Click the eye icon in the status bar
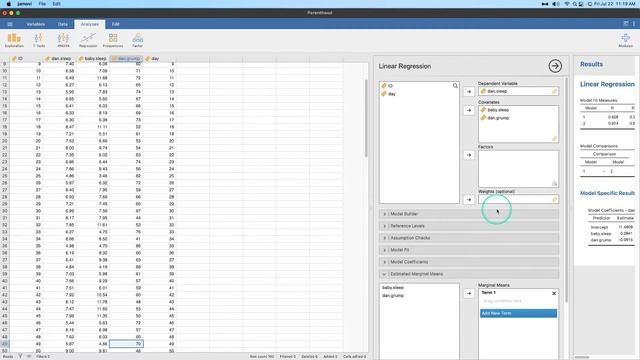Image resolution: width=640 pixels, height=360 pixels. [29, 356]
